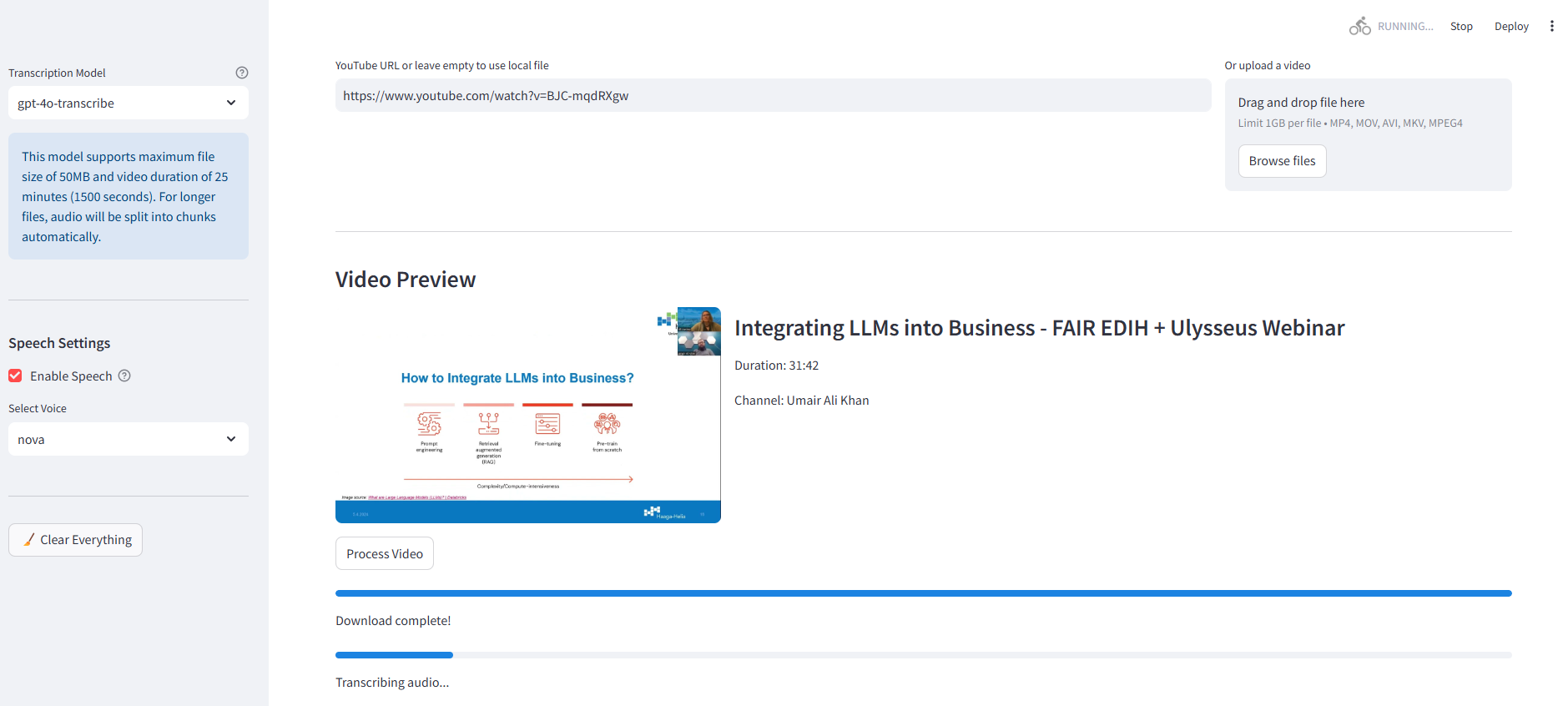1568x706 pixels.
Task: Click the 'Download complete!' status text
Action: point(393,621)
